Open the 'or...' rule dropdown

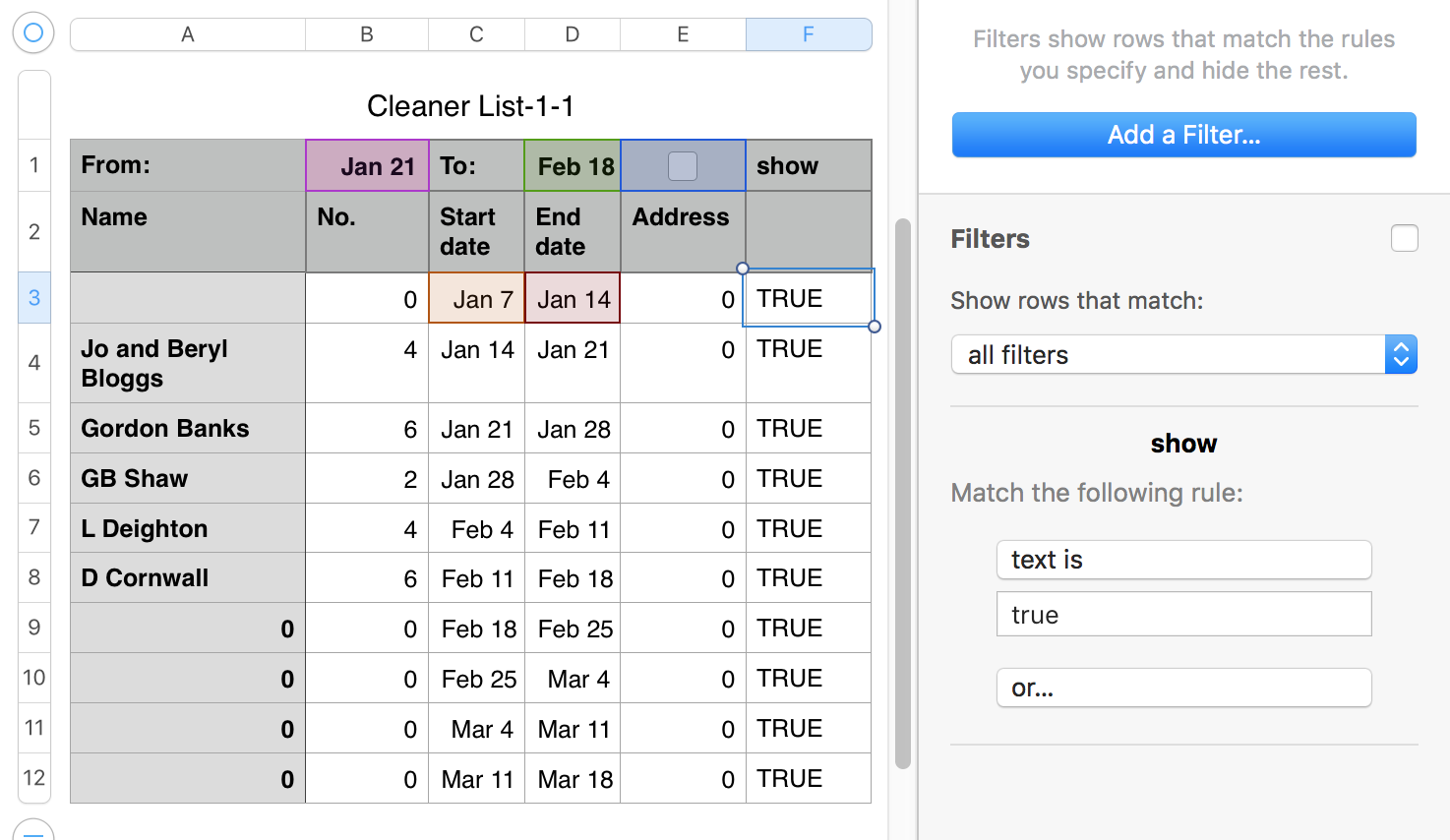(x=1183, y=688)
